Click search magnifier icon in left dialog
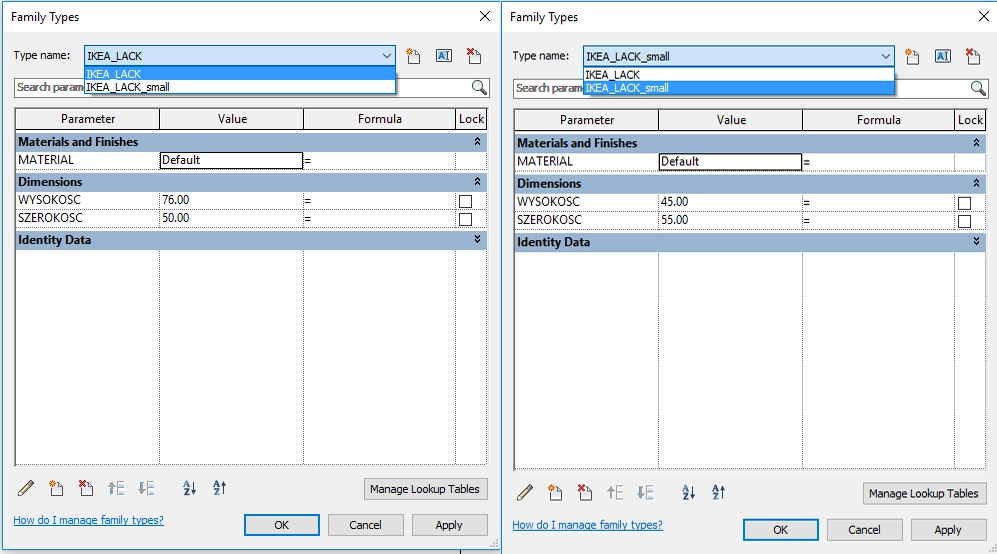 click(479, 87)
